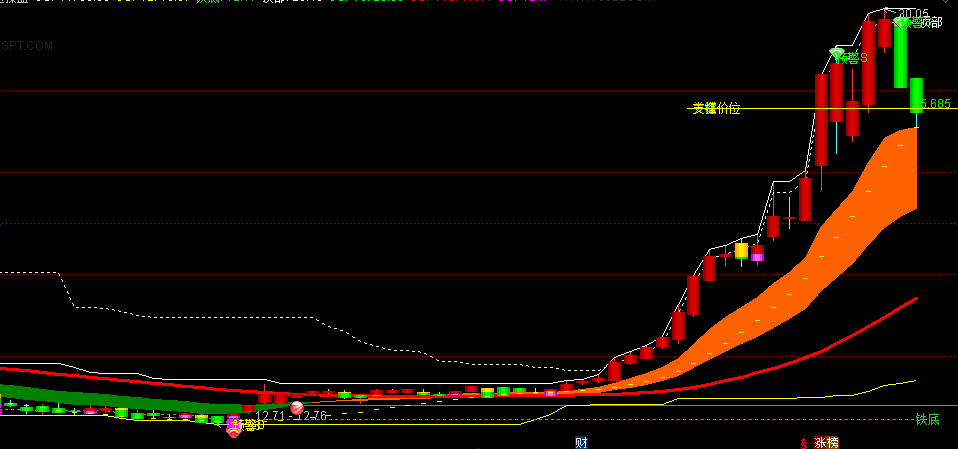Image resolution: width=958 pixels, height=449 pixels.
Task: Select the last green candlestick on right
Action: point(916,95)
